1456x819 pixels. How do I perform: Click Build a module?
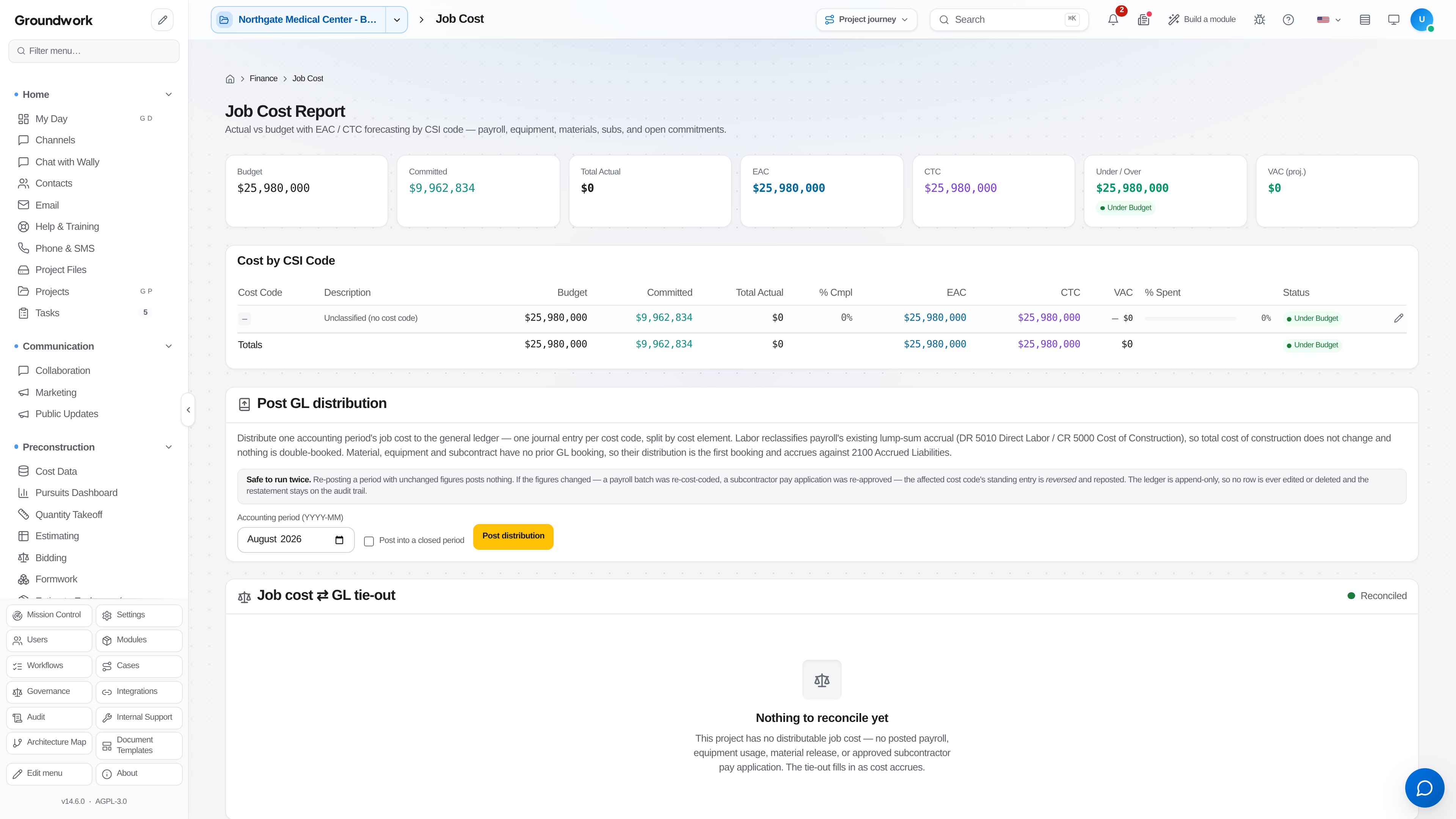(x=1202, y=20)
